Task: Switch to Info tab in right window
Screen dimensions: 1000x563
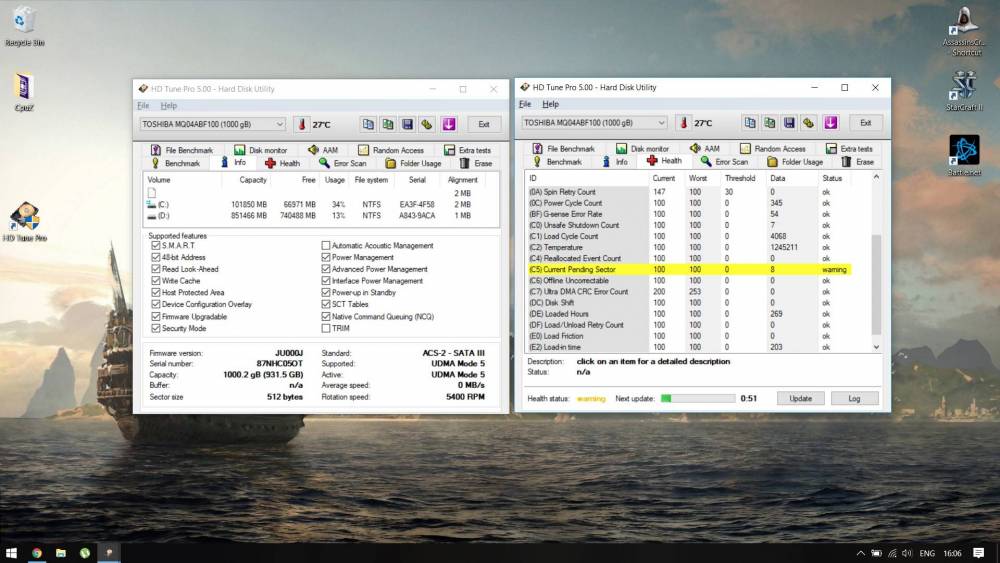Action: pos(615,162)
